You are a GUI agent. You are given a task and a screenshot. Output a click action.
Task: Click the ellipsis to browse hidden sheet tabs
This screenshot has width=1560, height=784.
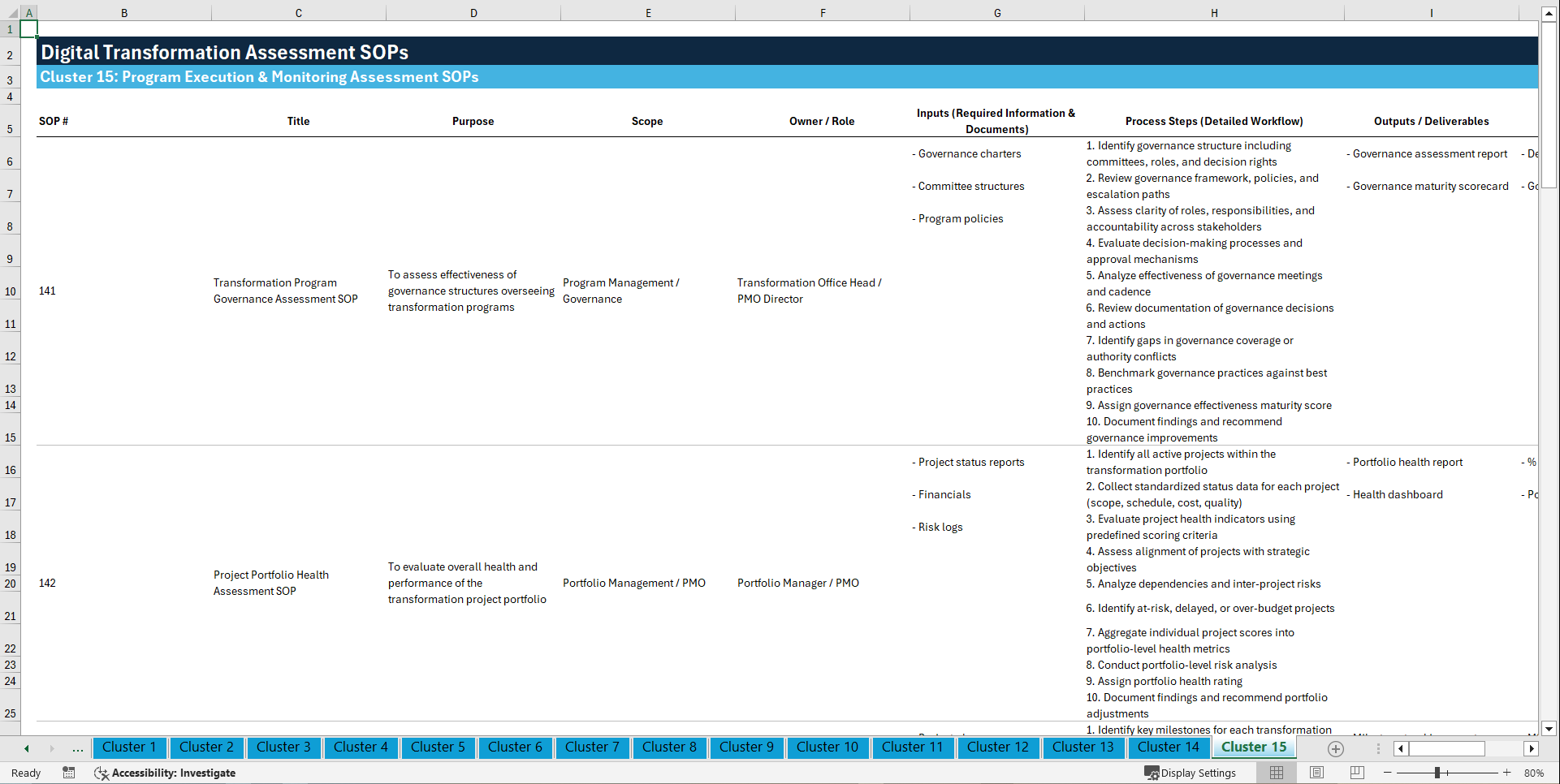pos(78,748)
